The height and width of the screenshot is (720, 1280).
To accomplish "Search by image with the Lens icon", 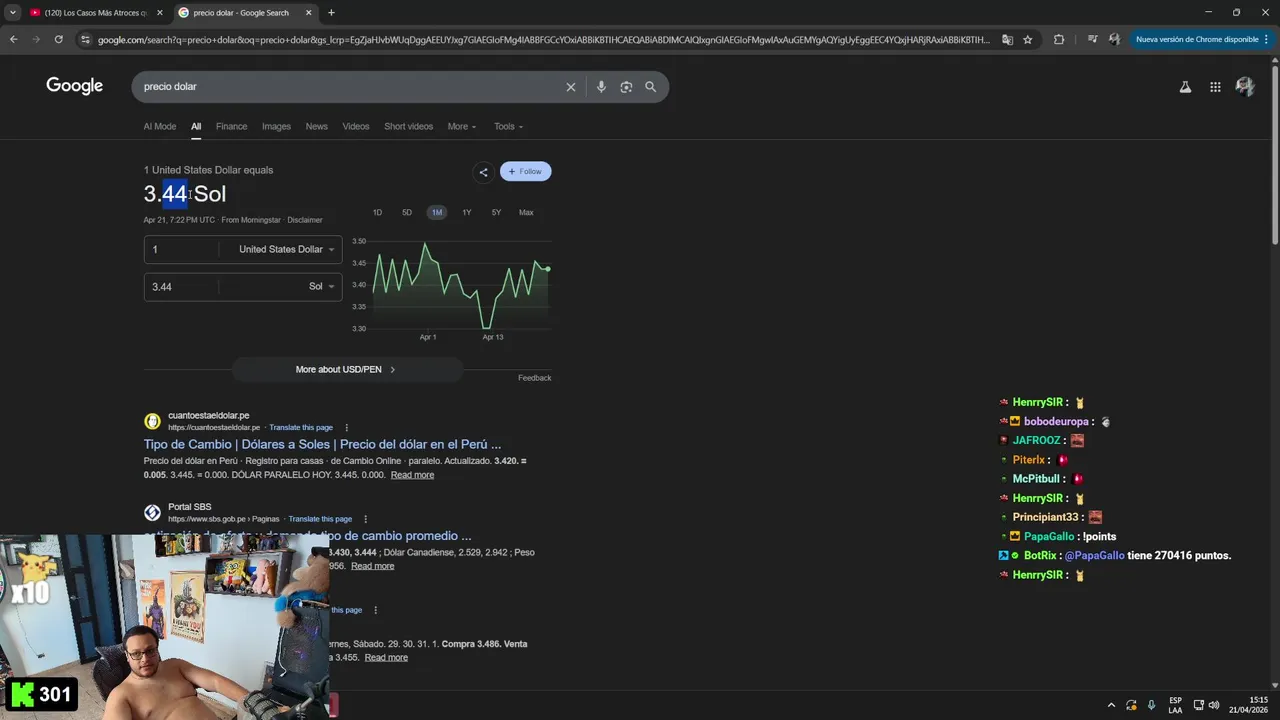I will point(626,87).
